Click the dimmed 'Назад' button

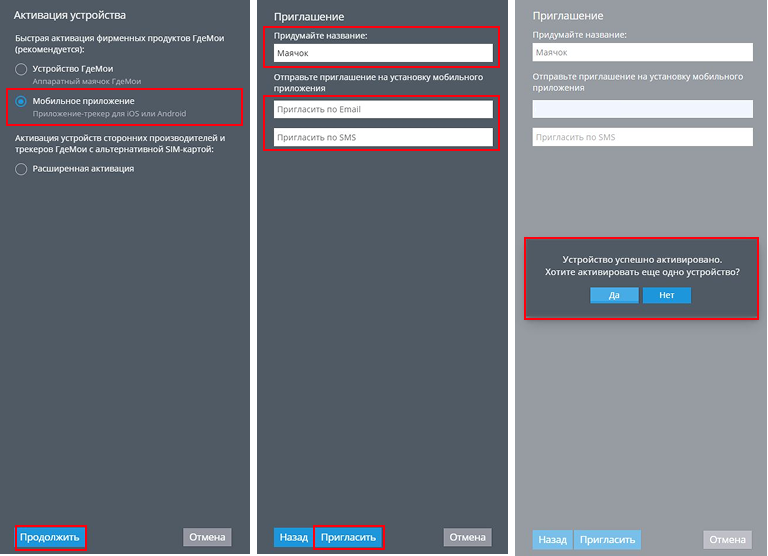pyautogui.click(x=552, y=539)
